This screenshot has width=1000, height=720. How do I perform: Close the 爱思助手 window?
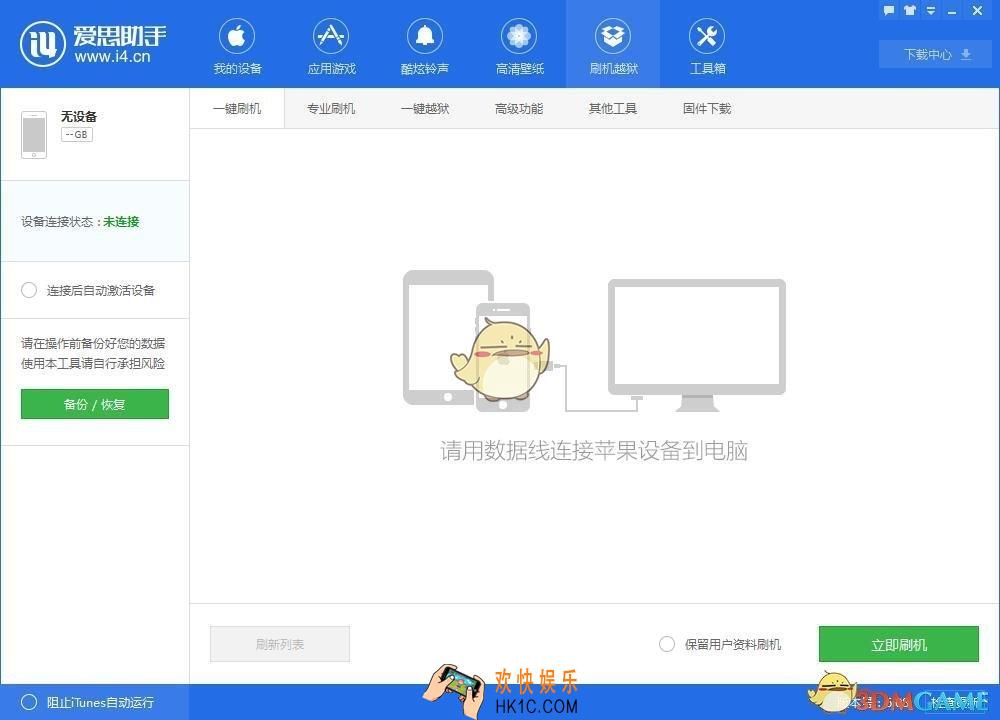point(977,10)
